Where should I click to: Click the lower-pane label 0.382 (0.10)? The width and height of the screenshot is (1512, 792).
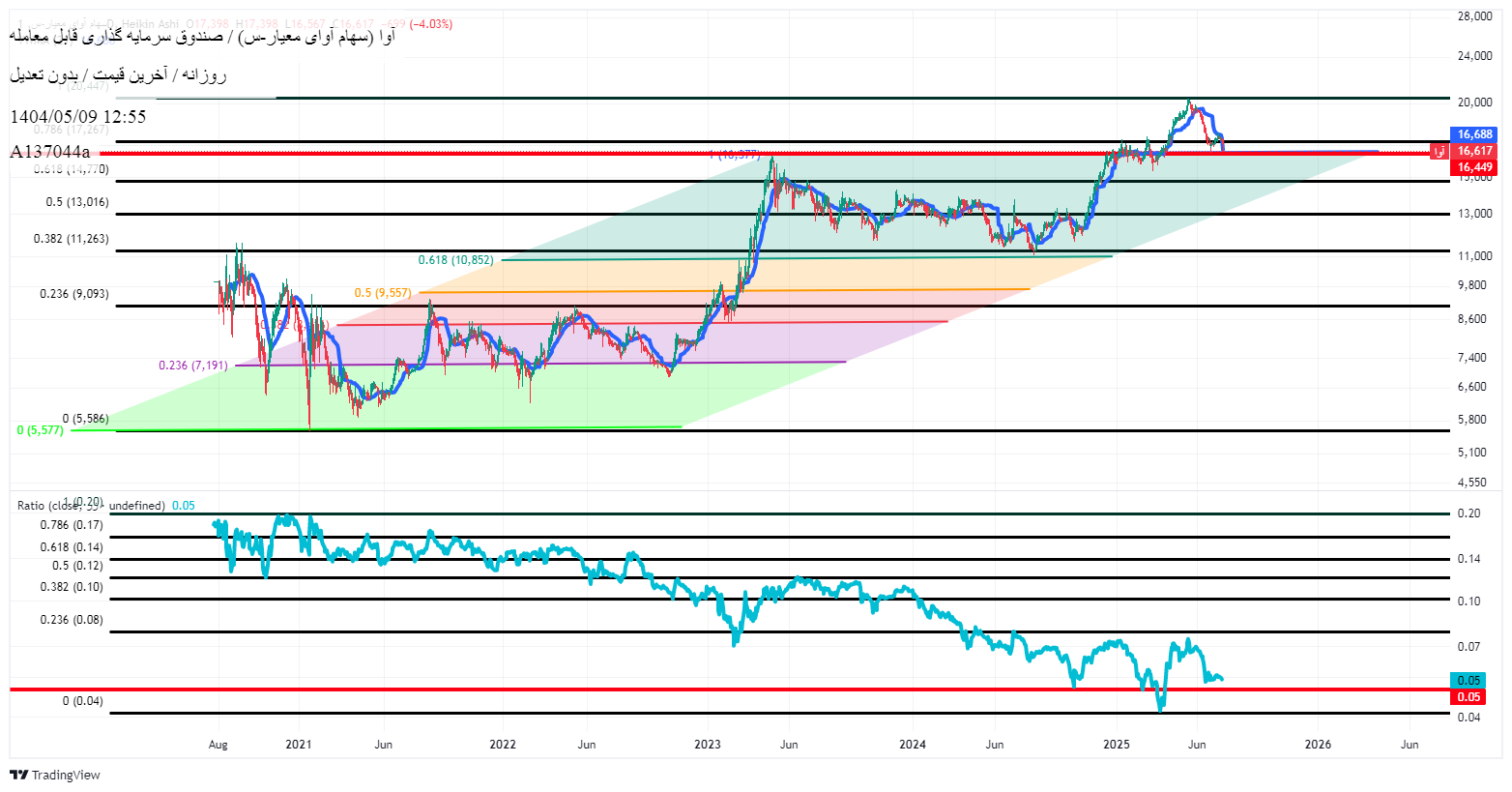pyautogui.click(x=72, y=586)
